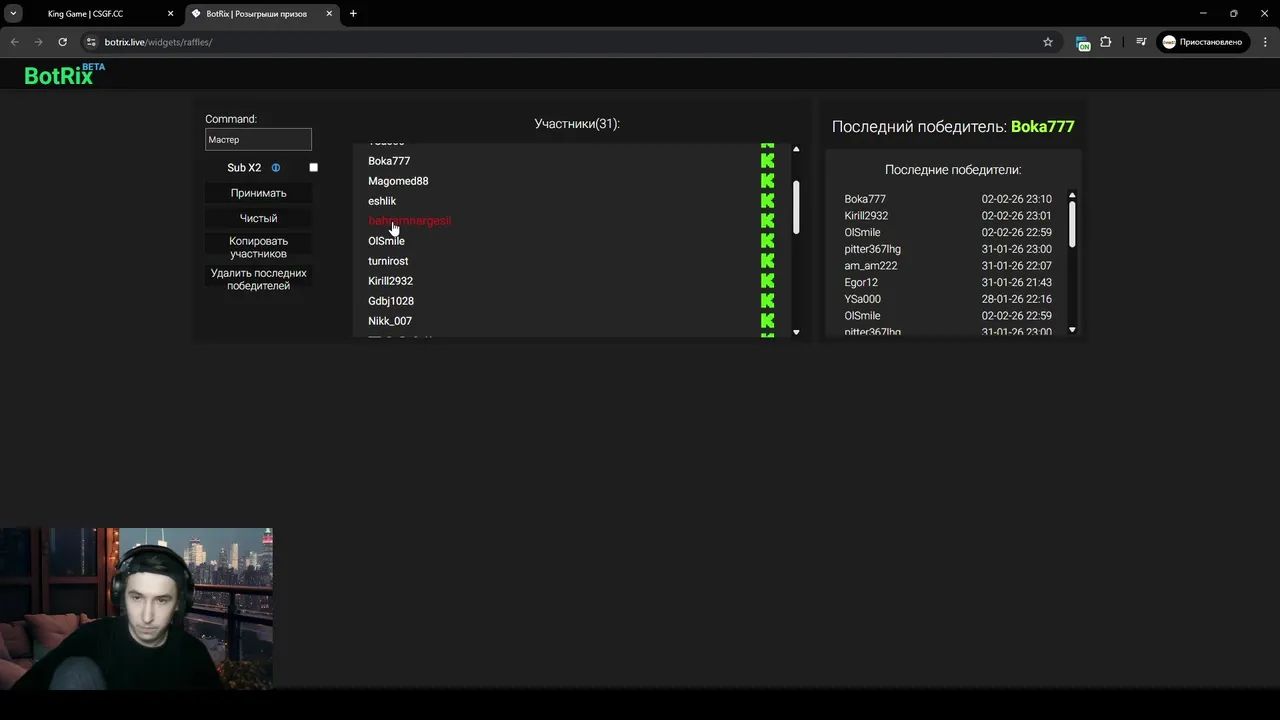Image resolution: width=1280 pixels, height=720 pixels.
Task: Open the Chrome extensions puzzle icon
Action: point(1105,42)
